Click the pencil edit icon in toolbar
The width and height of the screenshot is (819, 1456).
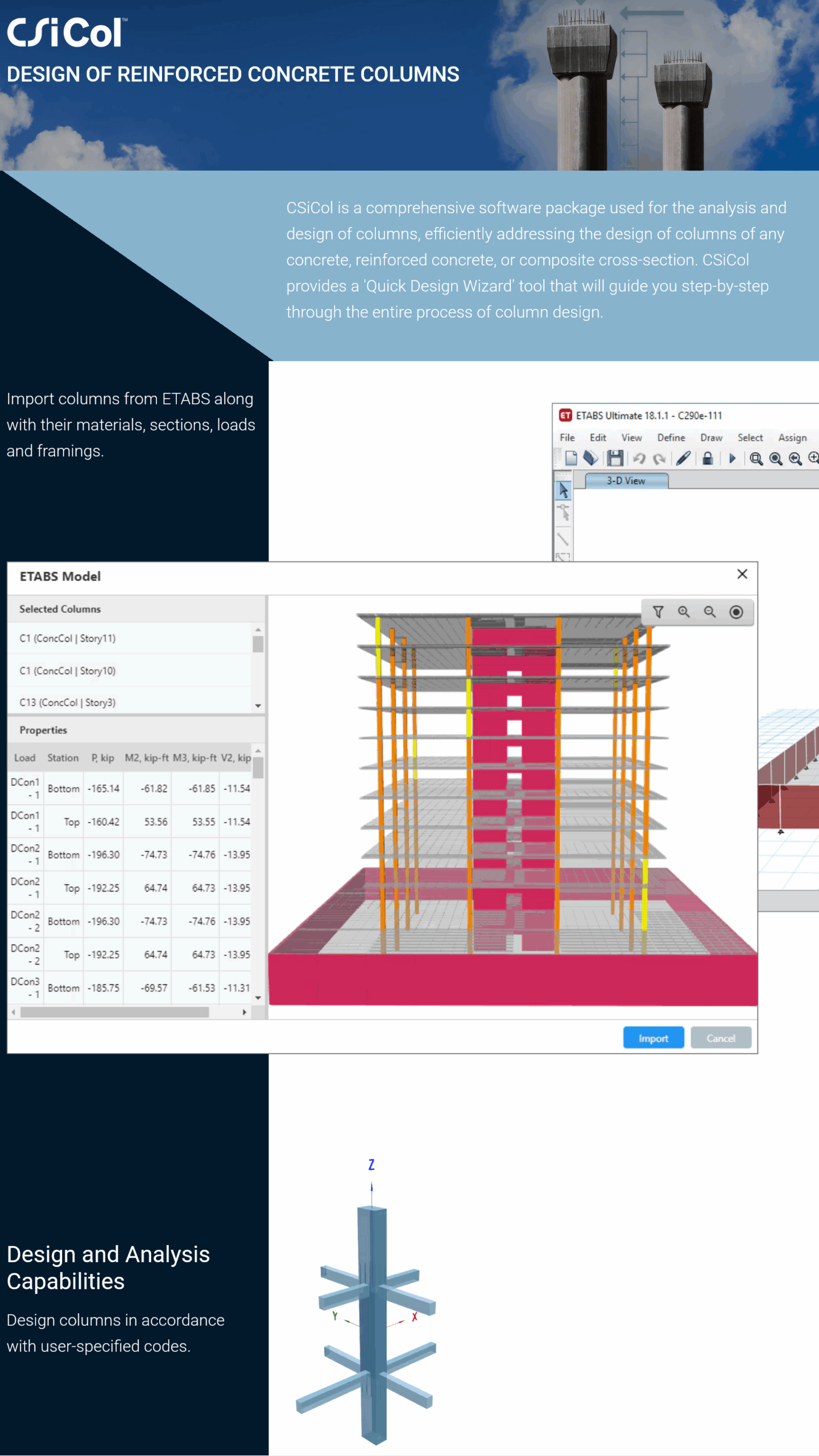tap(684, 458)
